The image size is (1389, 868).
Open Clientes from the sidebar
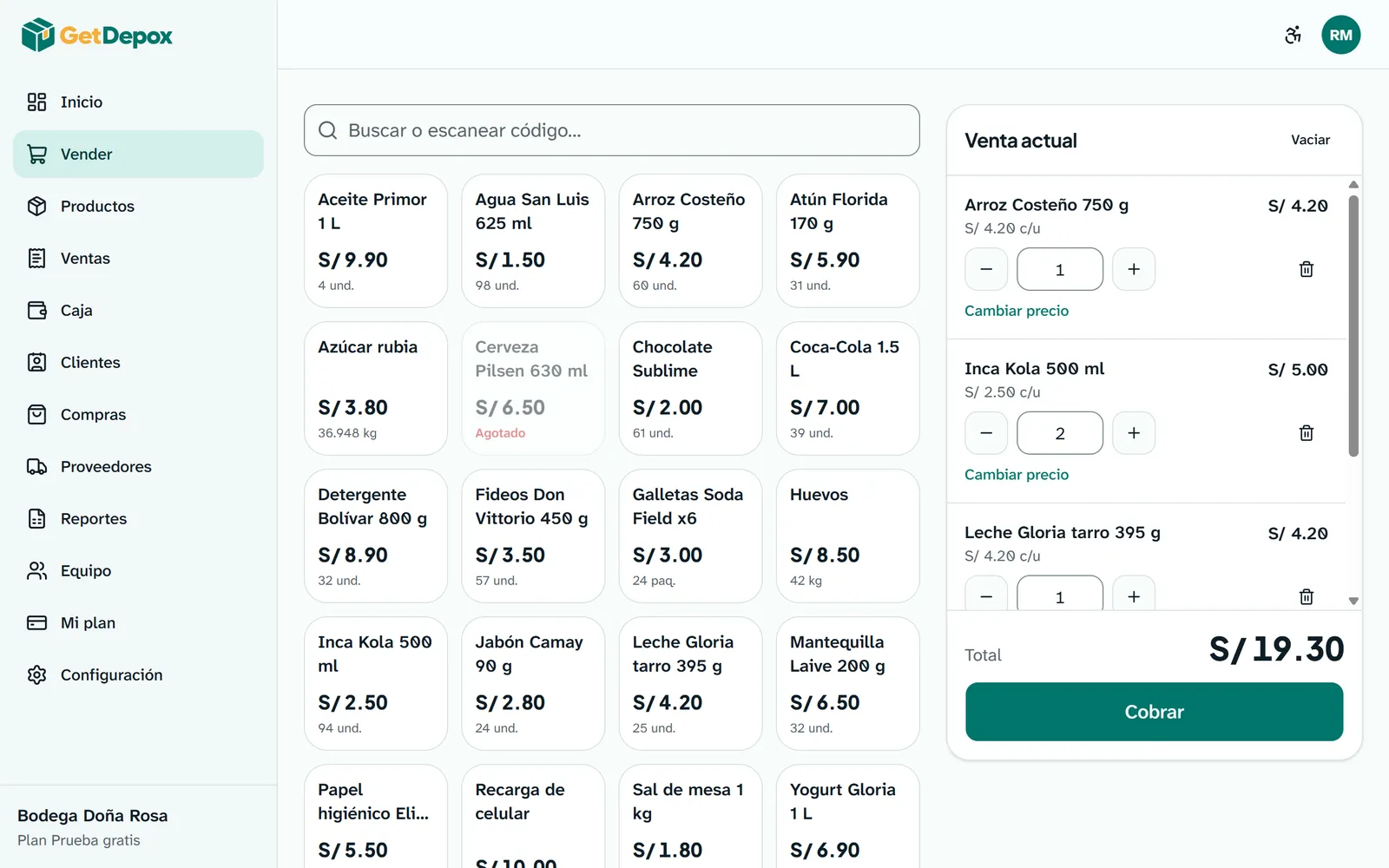(138, 363)
